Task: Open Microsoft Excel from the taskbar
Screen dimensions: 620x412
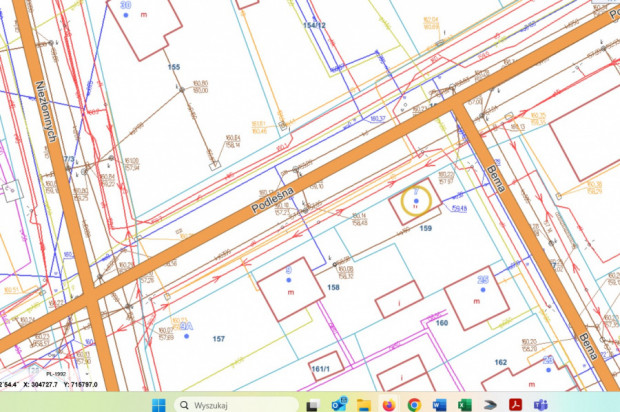Action: click(x=465, y=405)
